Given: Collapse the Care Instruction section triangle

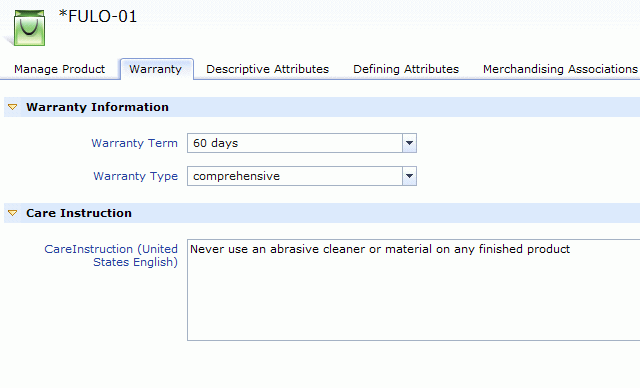Looking at the screenshot, I should pyautogui.click(x=13, y=213).
